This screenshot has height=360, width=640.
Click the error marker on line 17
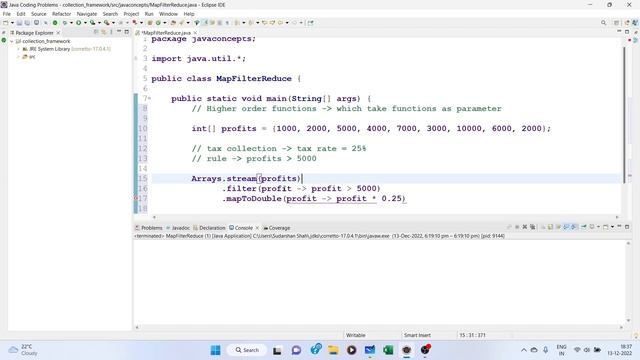136,198
